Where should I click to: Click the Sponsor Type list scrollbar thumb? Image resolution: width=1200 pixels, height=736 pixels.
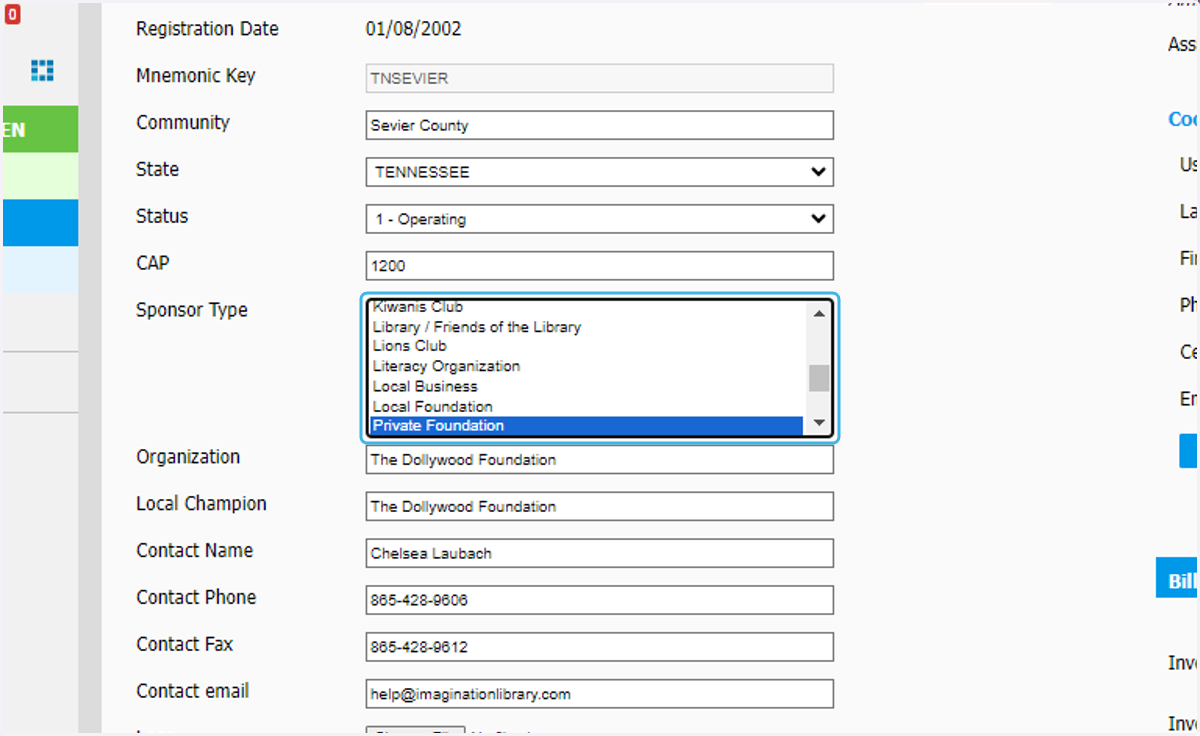[819, 378]
